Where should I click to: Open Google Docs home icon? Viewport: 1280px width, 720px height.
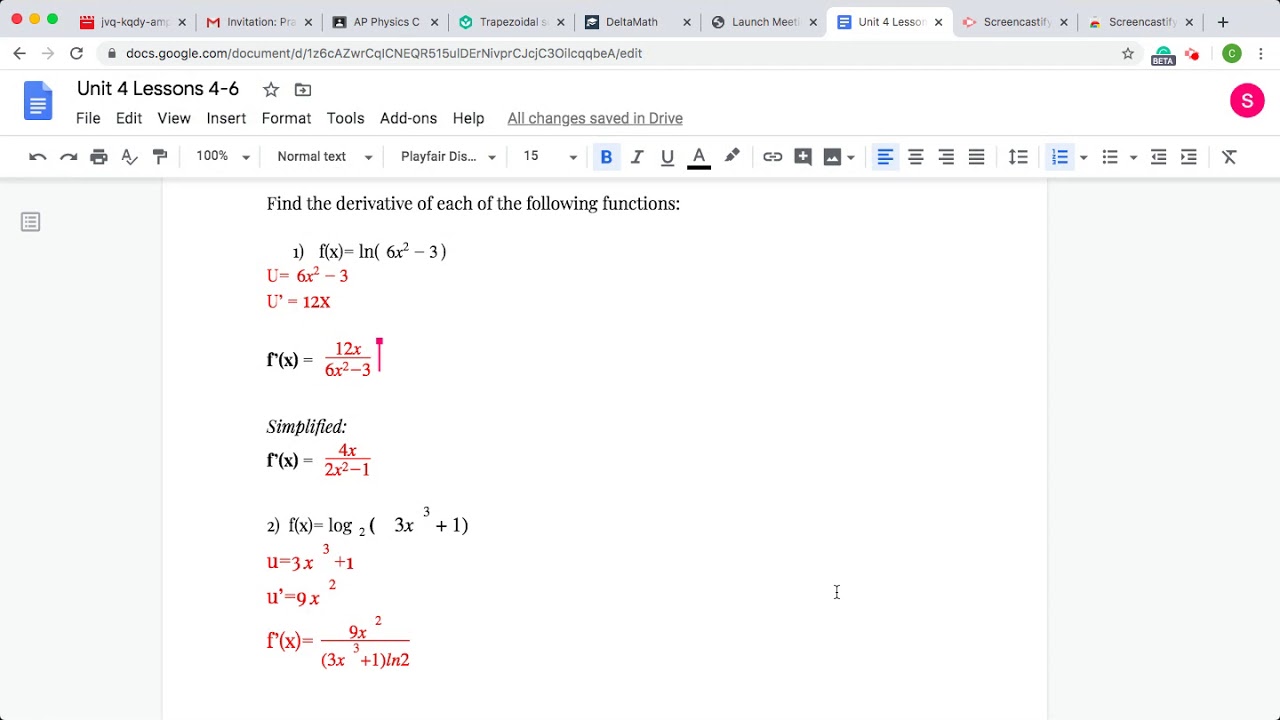[38, 102]
